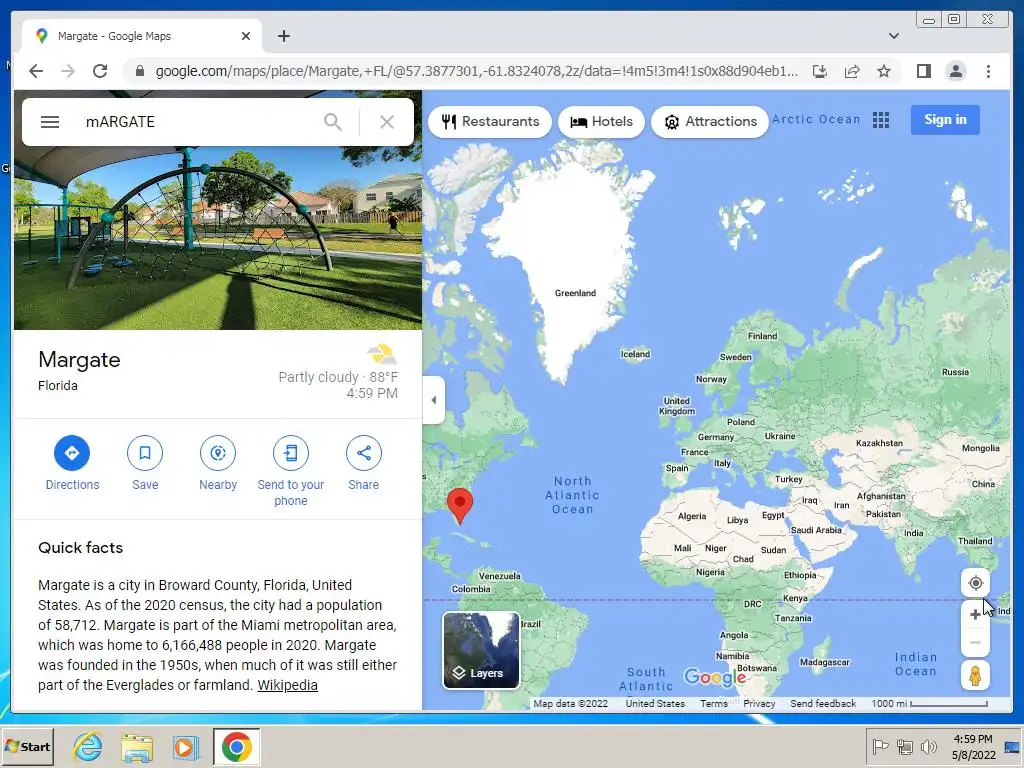Clear the search box with X

[387, 122]
